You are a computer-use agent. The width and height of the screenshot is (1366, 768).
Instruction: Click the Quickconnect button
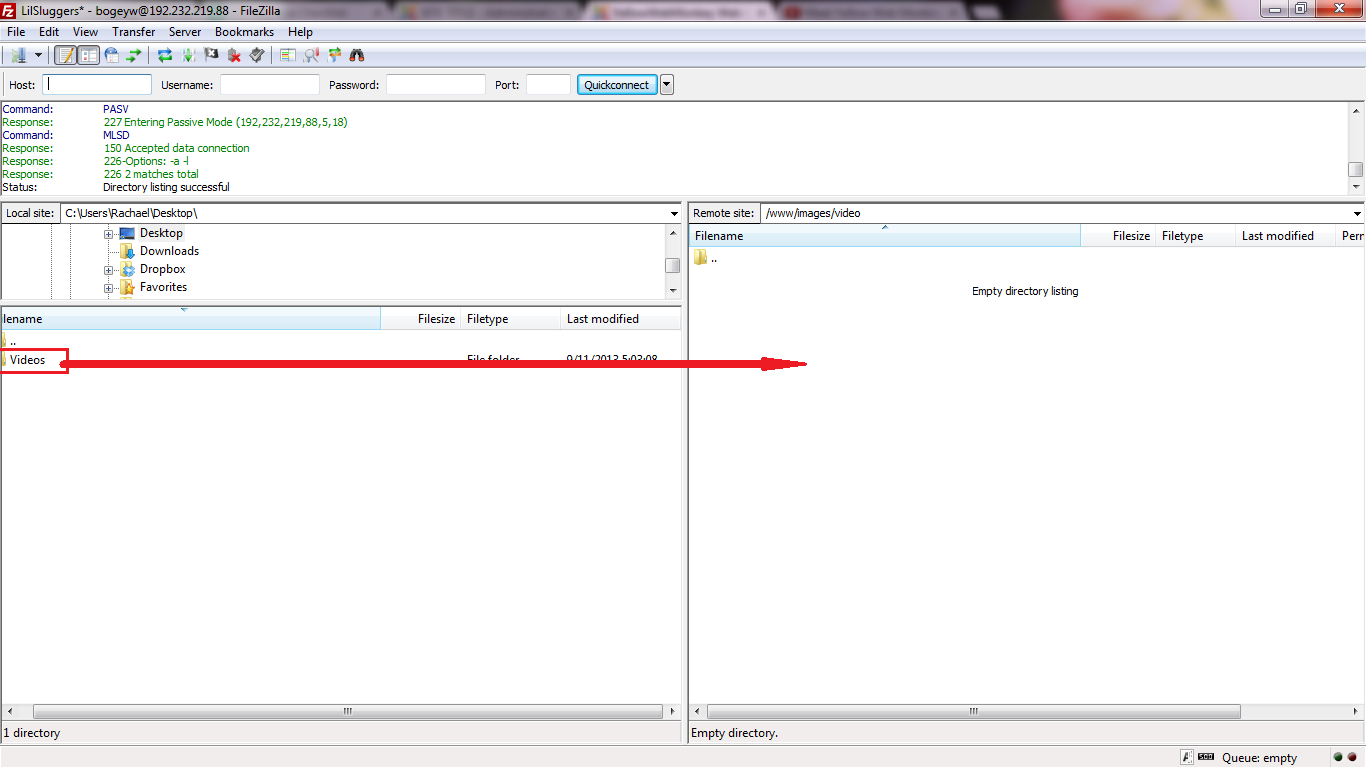[x=616, y=85]
